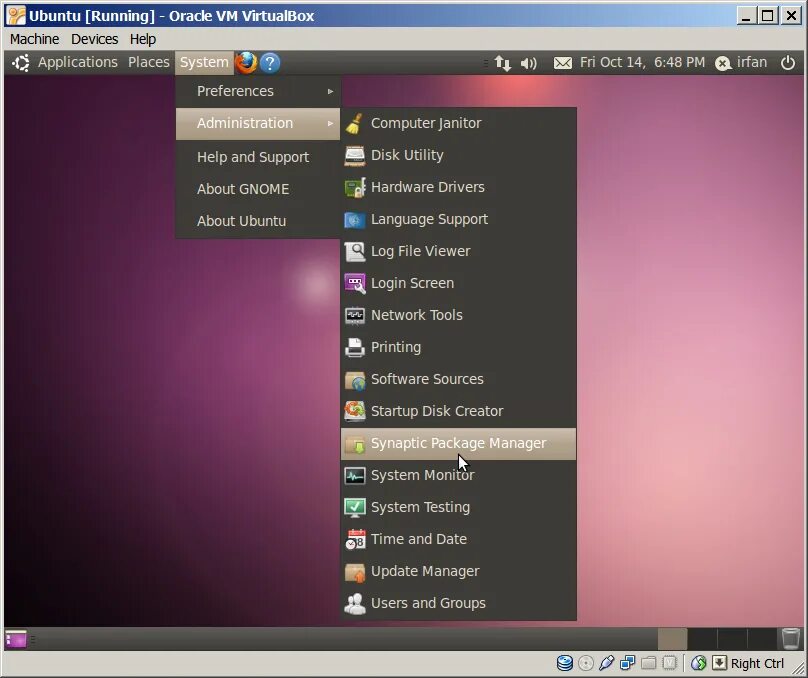This screenshot has width=808, height=678.
Task: Click the System Testing checkmark icon
Action: click(355, 507)
